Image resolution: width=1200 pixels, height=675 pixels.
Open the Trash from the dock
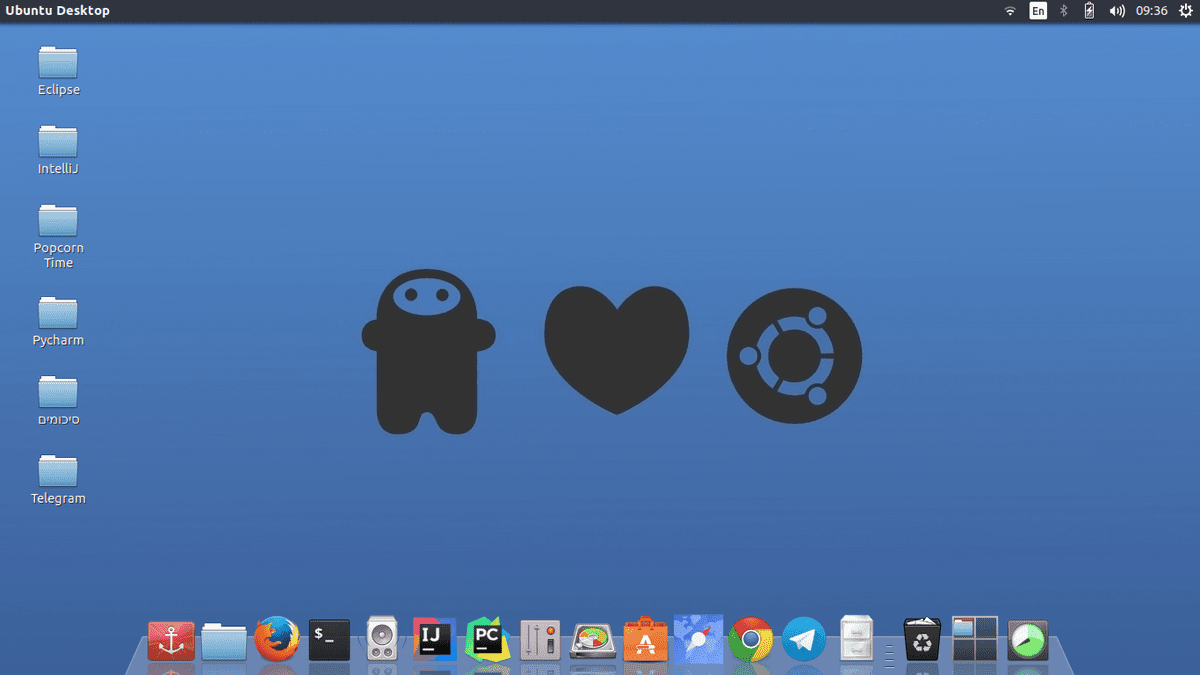click(921, 640)
